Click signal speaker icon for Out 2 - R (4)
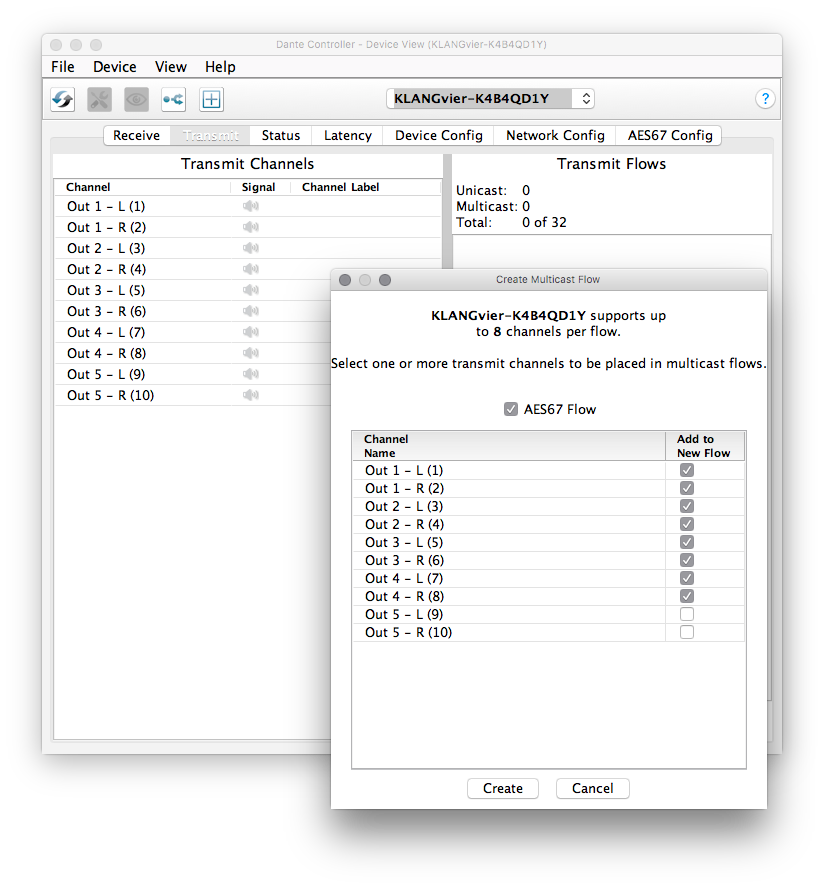 coord(251,269)
